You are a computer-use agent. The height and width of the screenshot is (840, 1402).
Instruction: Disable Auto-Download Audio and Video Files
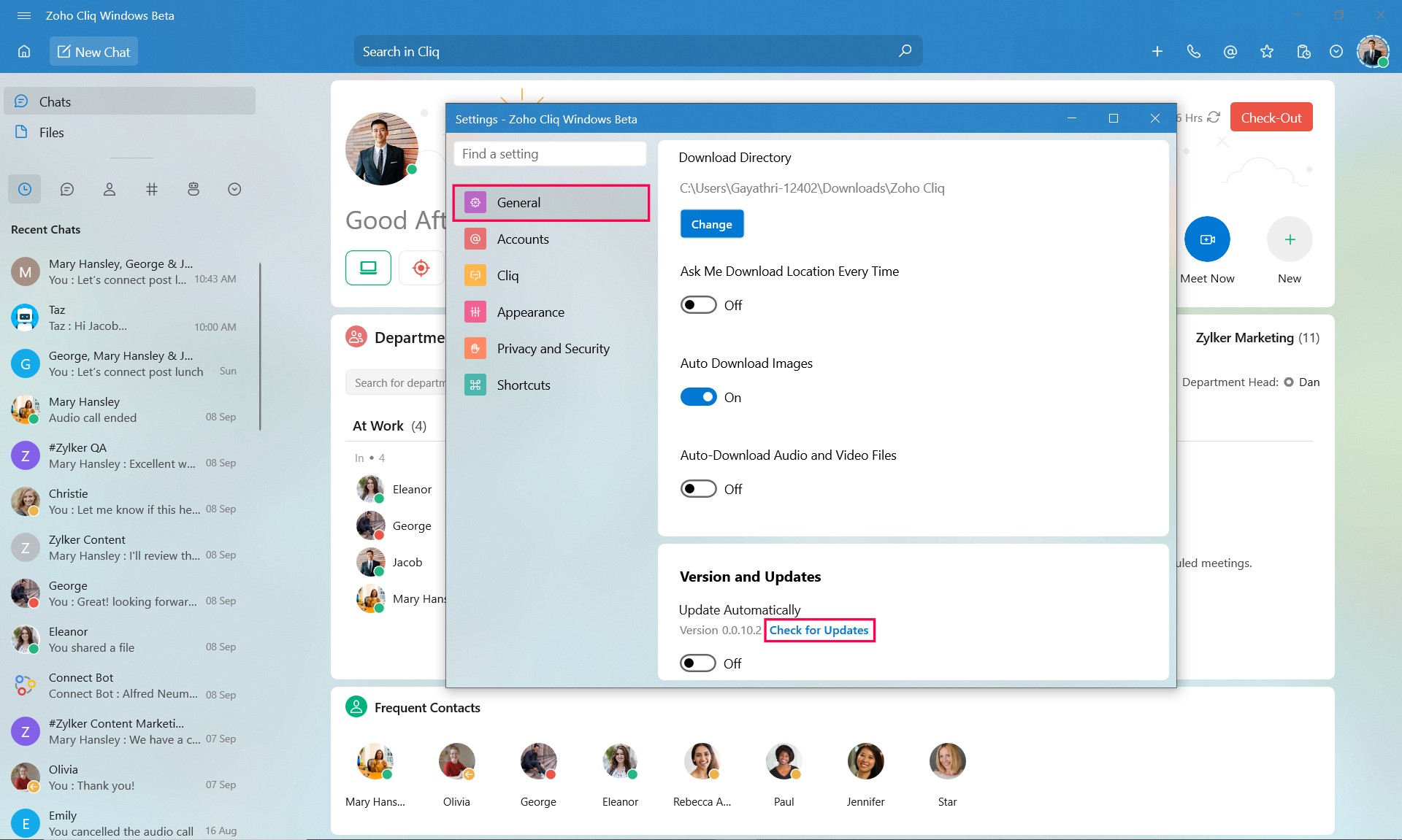[x=696, y=489]
